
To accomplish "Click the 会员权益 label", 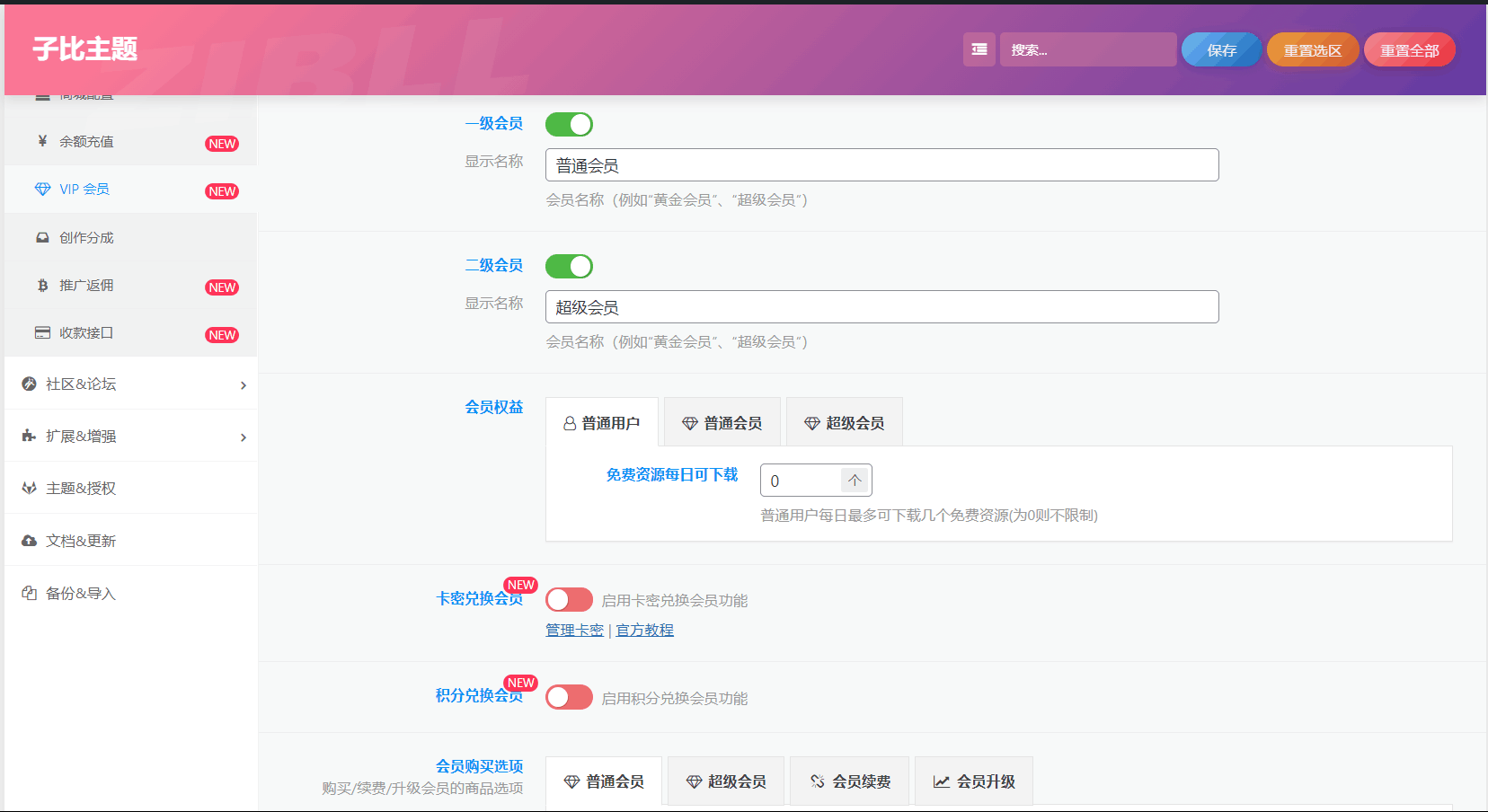I will click(x=493, y=407).
